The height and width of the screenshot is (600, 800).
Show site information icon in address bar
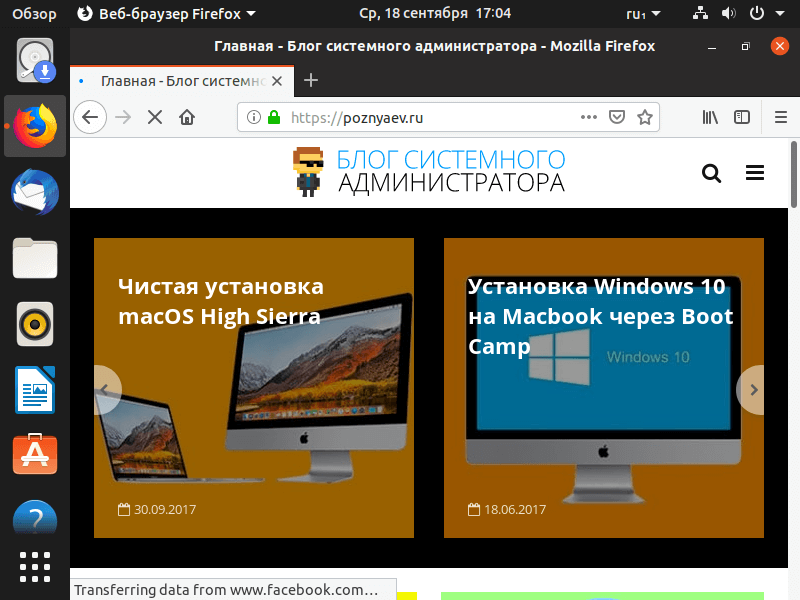(x=254, y=117)
